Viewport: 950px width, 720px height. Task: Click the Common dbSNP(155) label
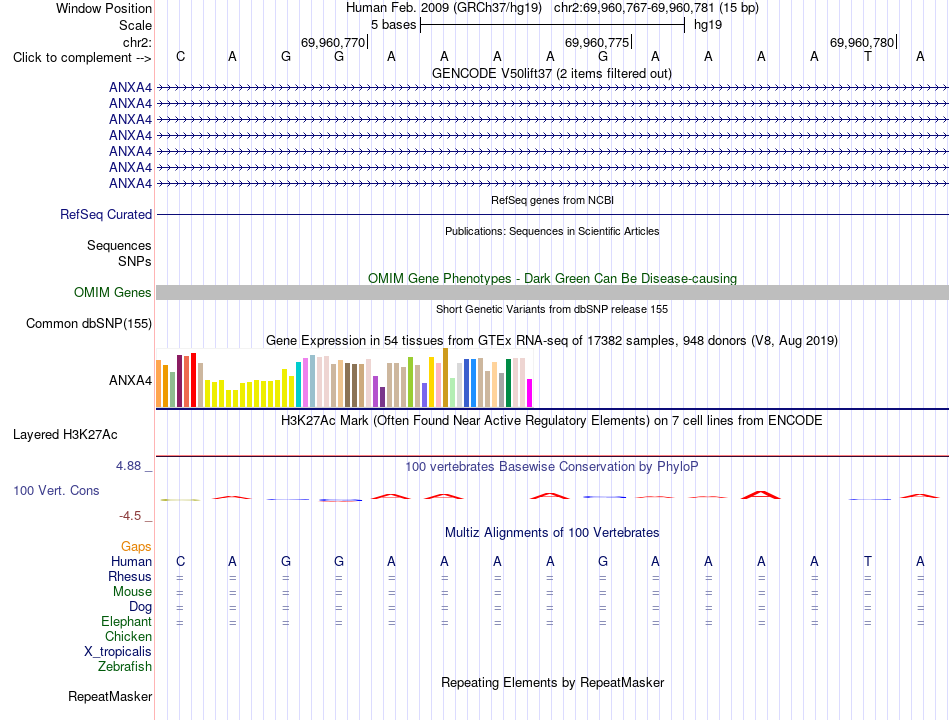(x=88, y=324)
